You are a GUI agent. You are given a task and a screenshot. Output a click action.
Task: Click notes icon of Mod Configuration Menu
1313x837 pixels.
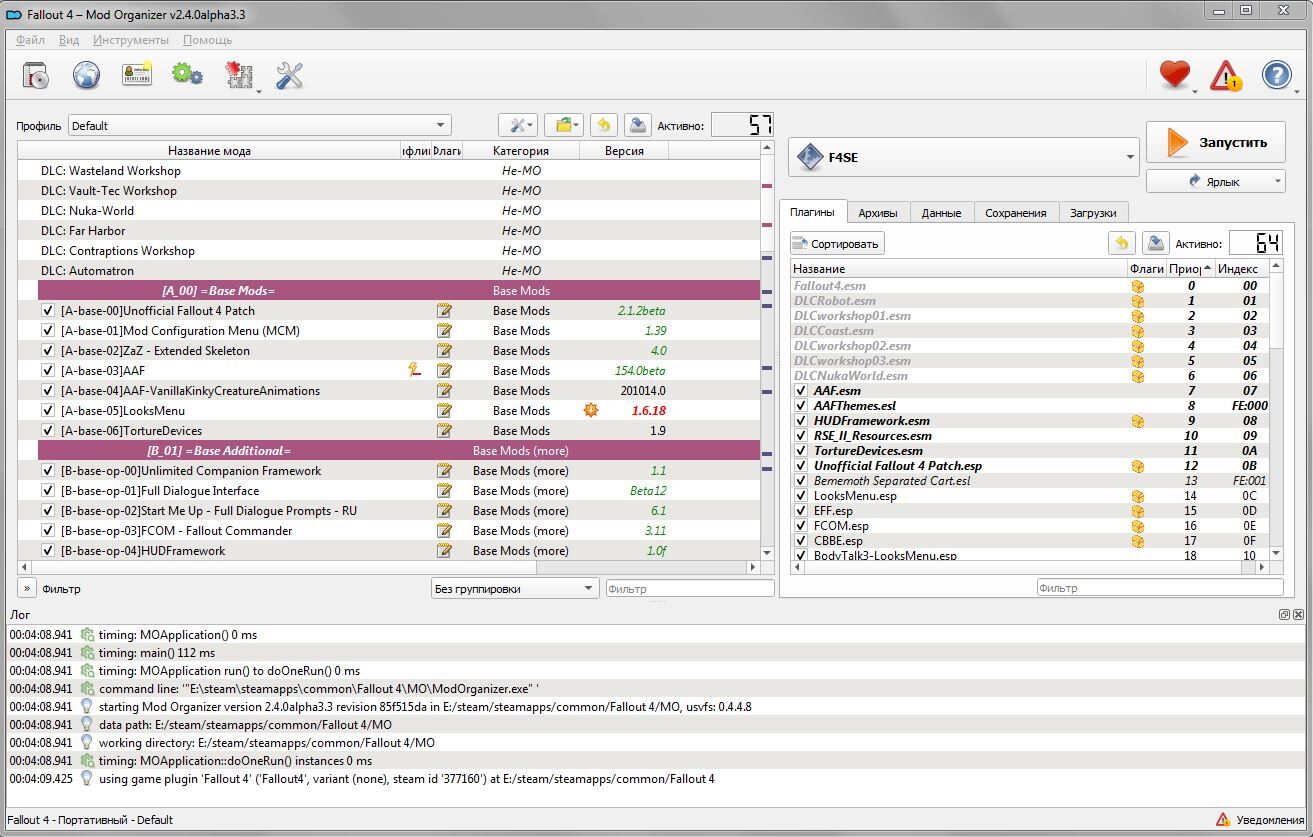444,331
